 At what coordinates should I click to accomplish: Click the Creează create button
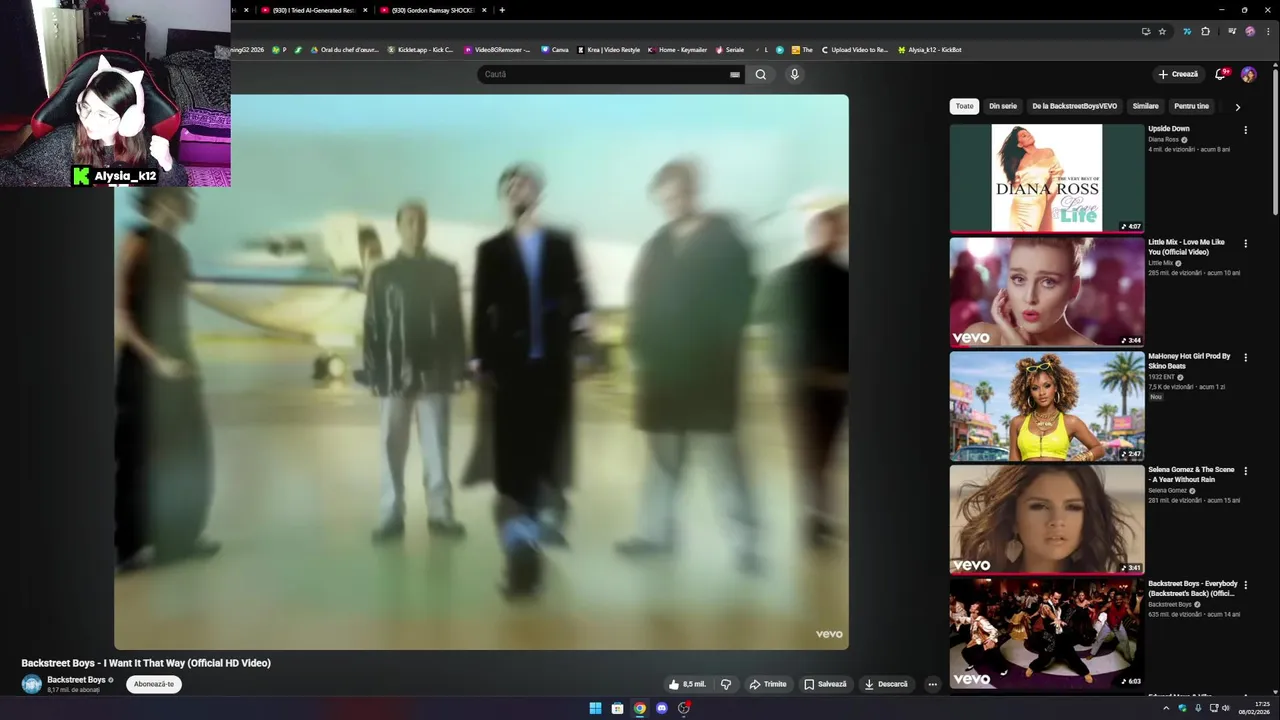point(1178,74)
